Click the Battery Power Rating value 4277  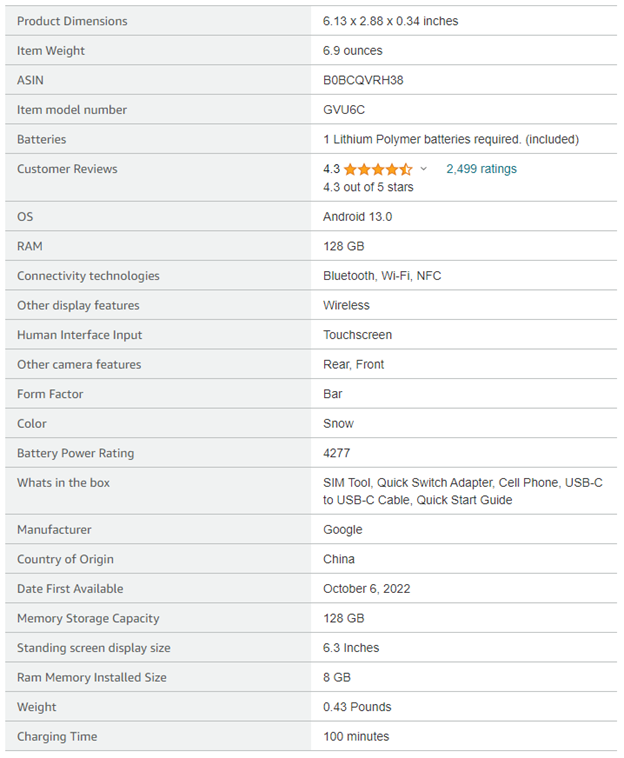pos(336,453)
